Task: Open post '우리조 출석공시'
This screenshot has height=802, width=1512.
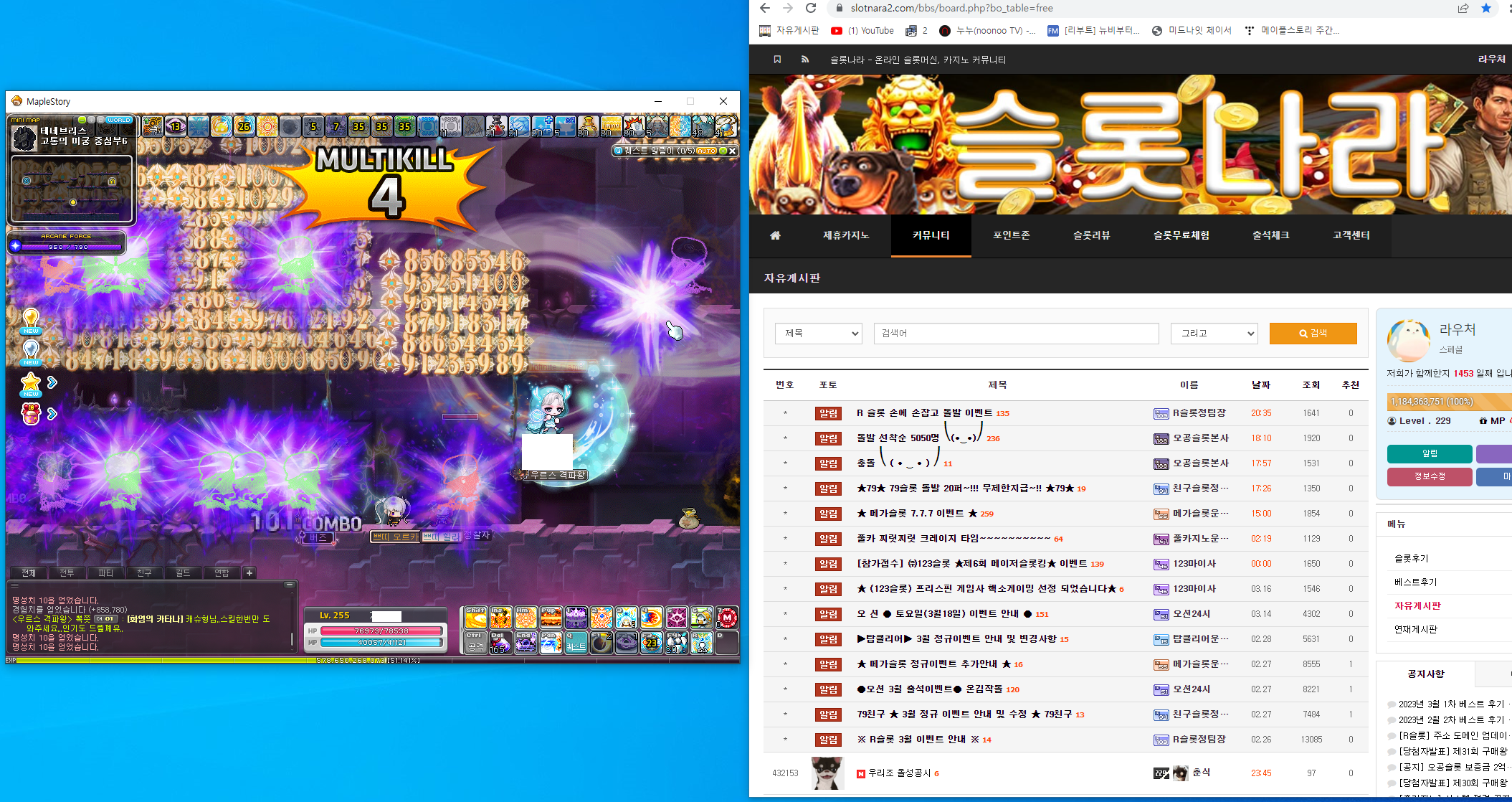Action: point(899,773)
